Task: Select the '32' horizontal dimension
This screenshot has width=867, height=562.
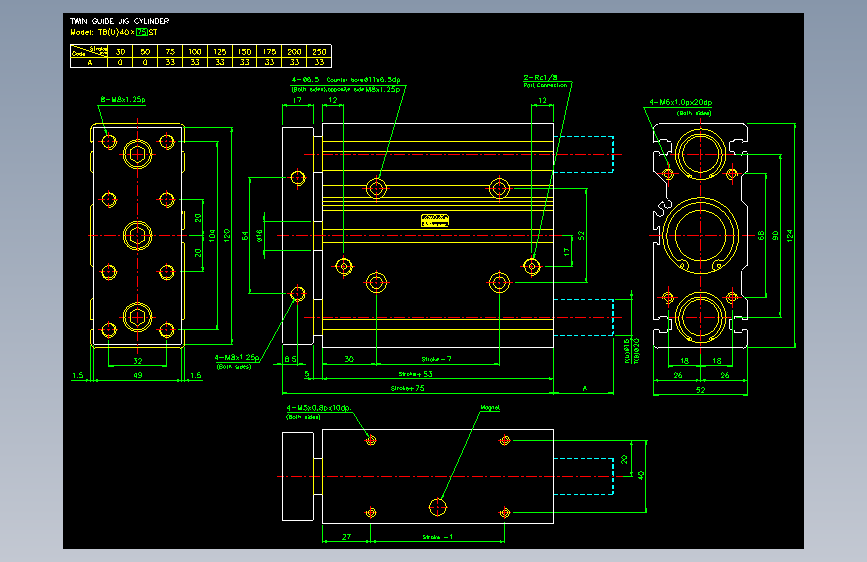Action: point(138,361)
